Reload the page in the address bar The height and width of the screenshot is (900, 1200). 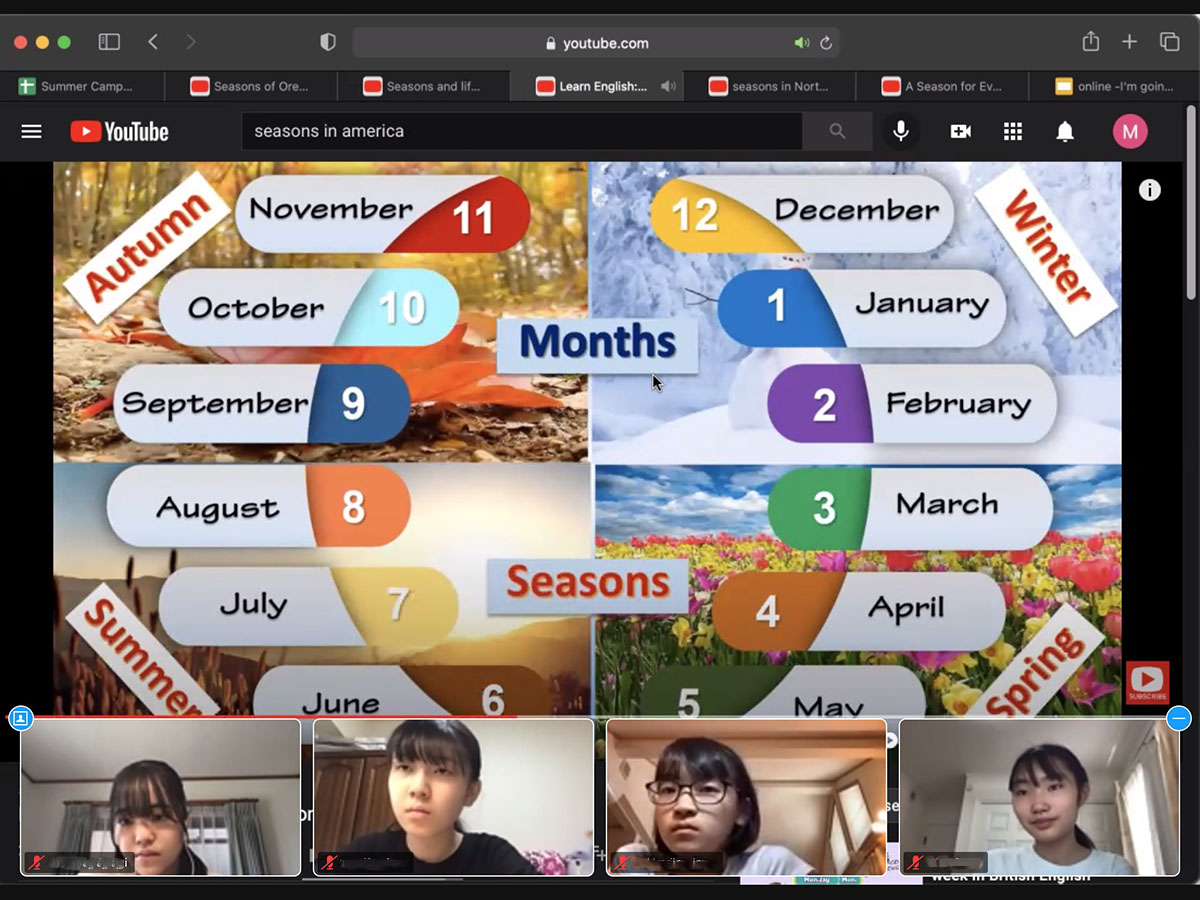coord(826,43)
